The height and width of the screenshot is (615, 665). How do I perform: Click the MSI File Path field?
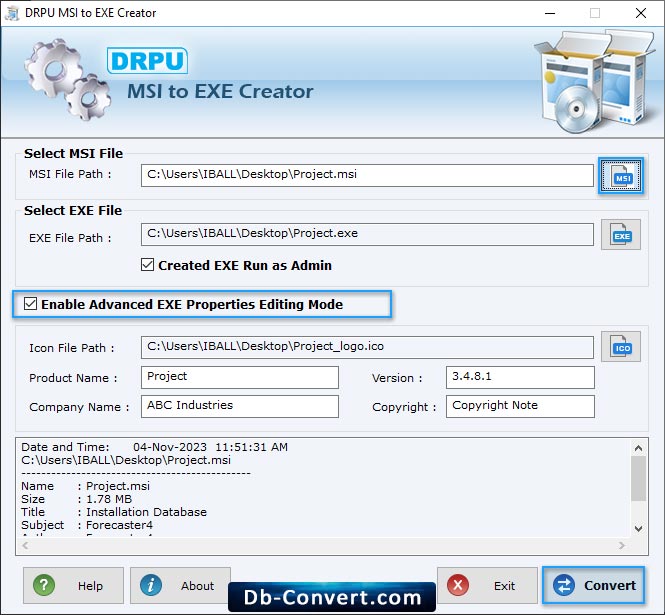click(367, 175)
